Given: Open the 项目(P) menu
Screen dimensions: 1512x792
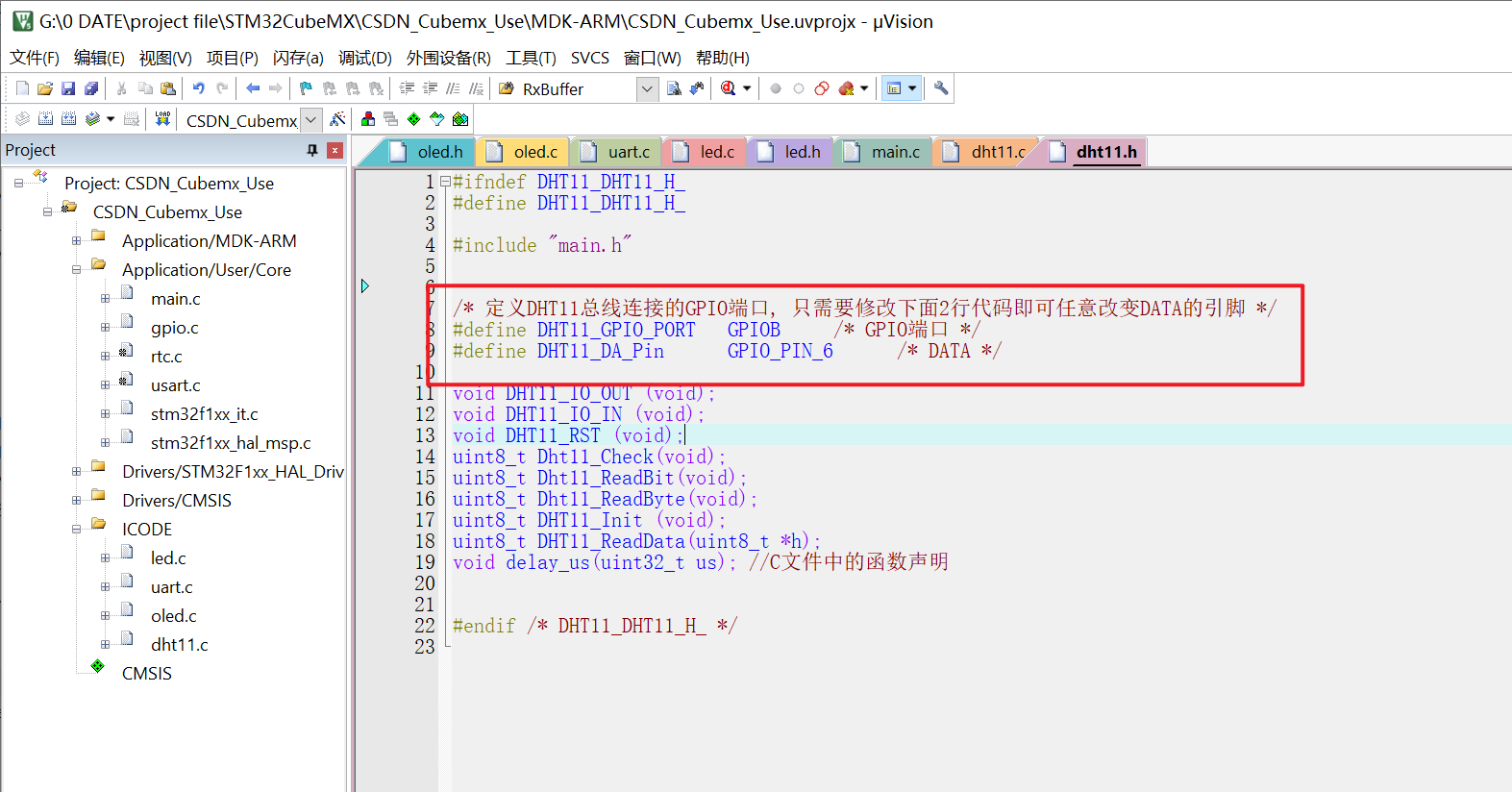Looking at the screenshot, I should pyautogui.click(x=233, y=58).
